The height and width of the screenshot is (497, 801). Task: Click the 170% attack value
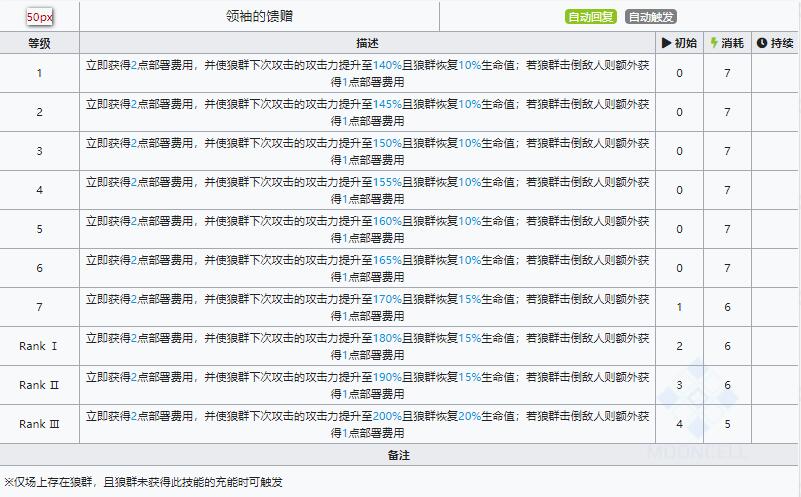[387, 299]
